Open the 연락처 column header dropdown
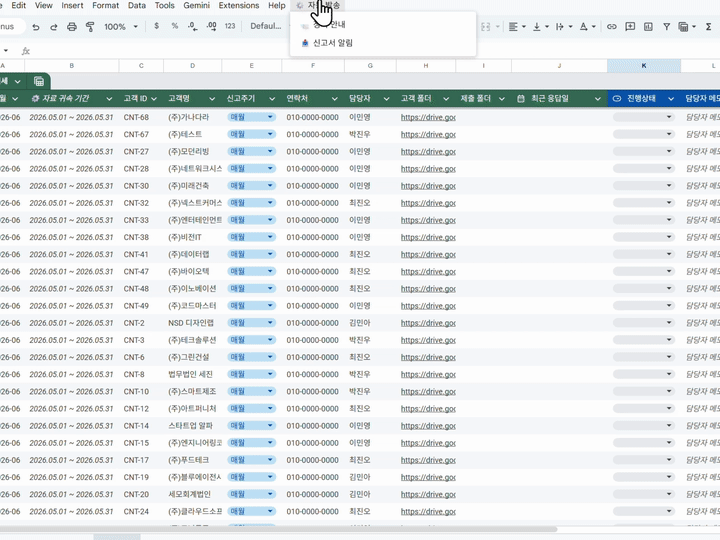Viewport: 720px width, 540px height. (334, 99)
